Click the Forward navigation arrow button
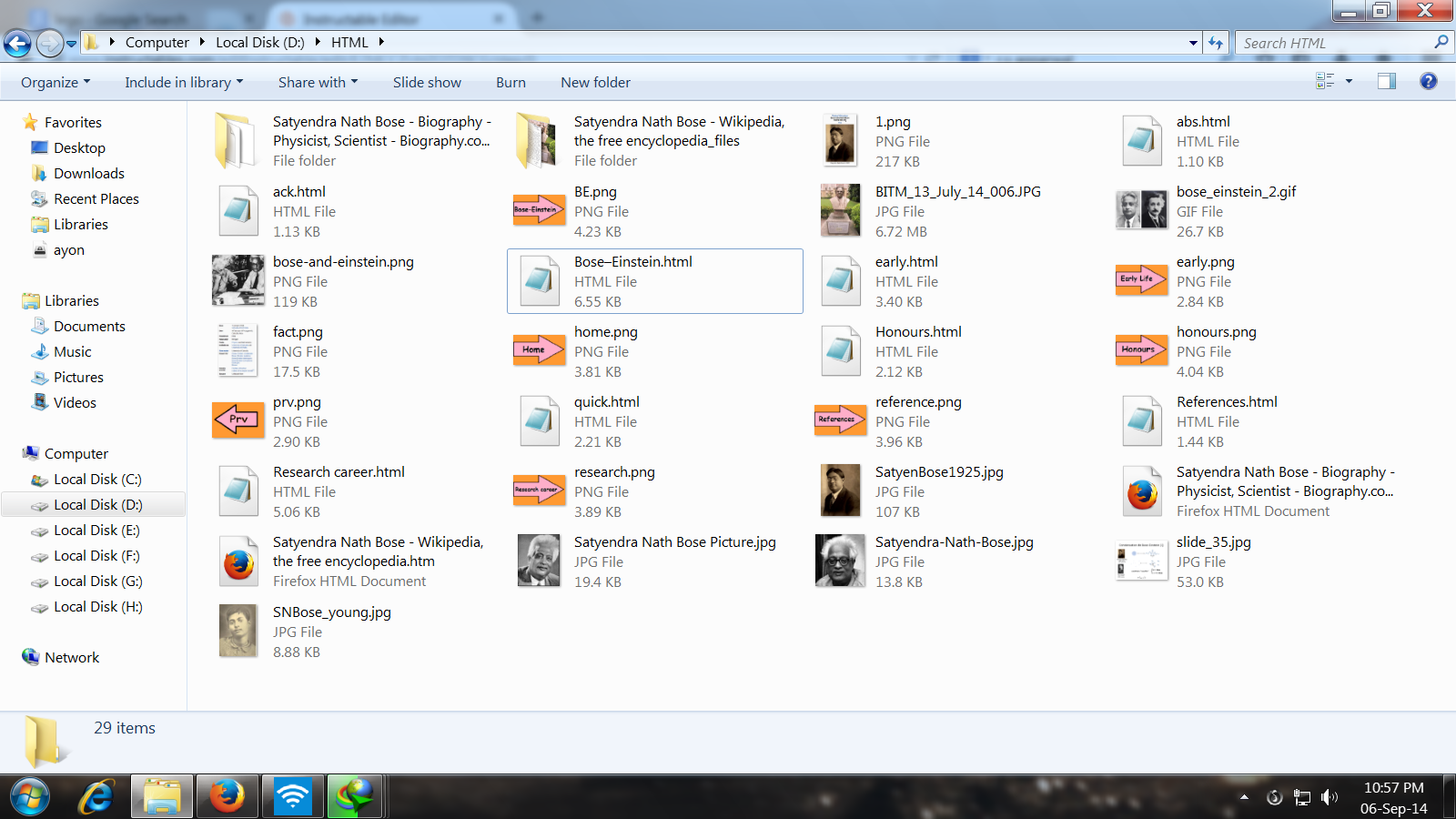Screen dimensions: 1456x819 point(49,43)
